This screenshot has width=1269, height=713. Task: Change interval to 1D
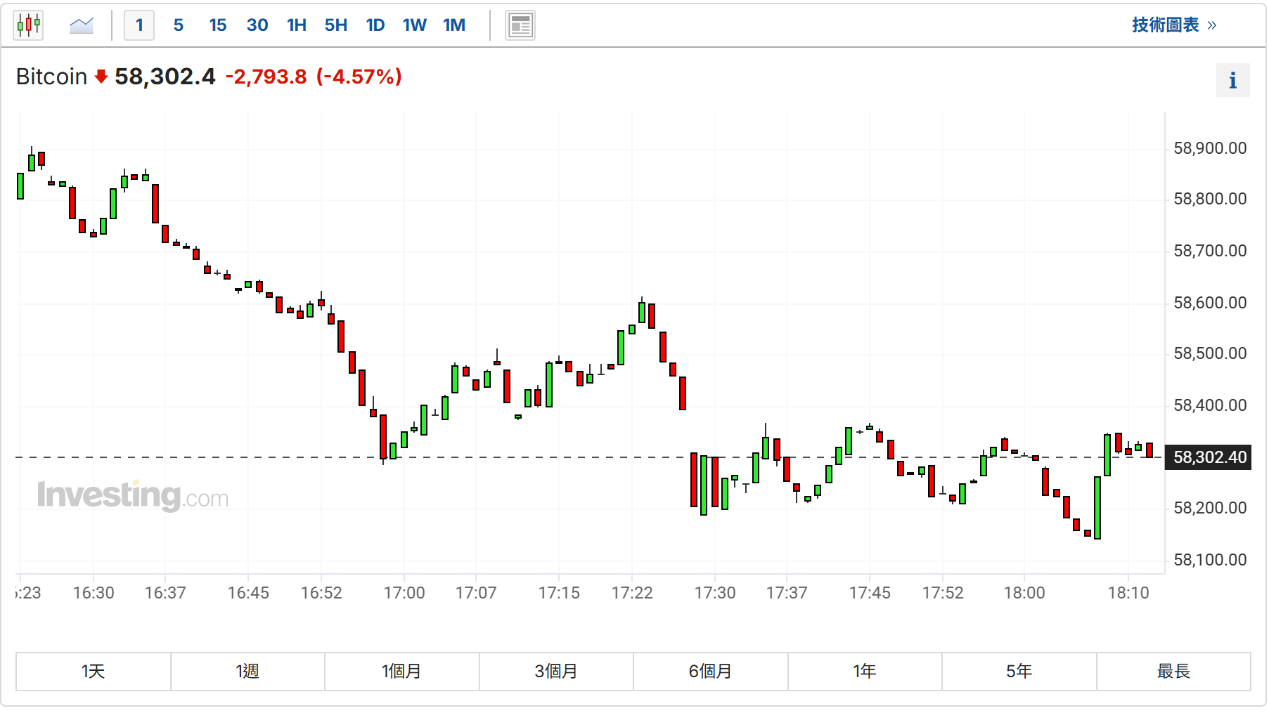coord(375,25)
